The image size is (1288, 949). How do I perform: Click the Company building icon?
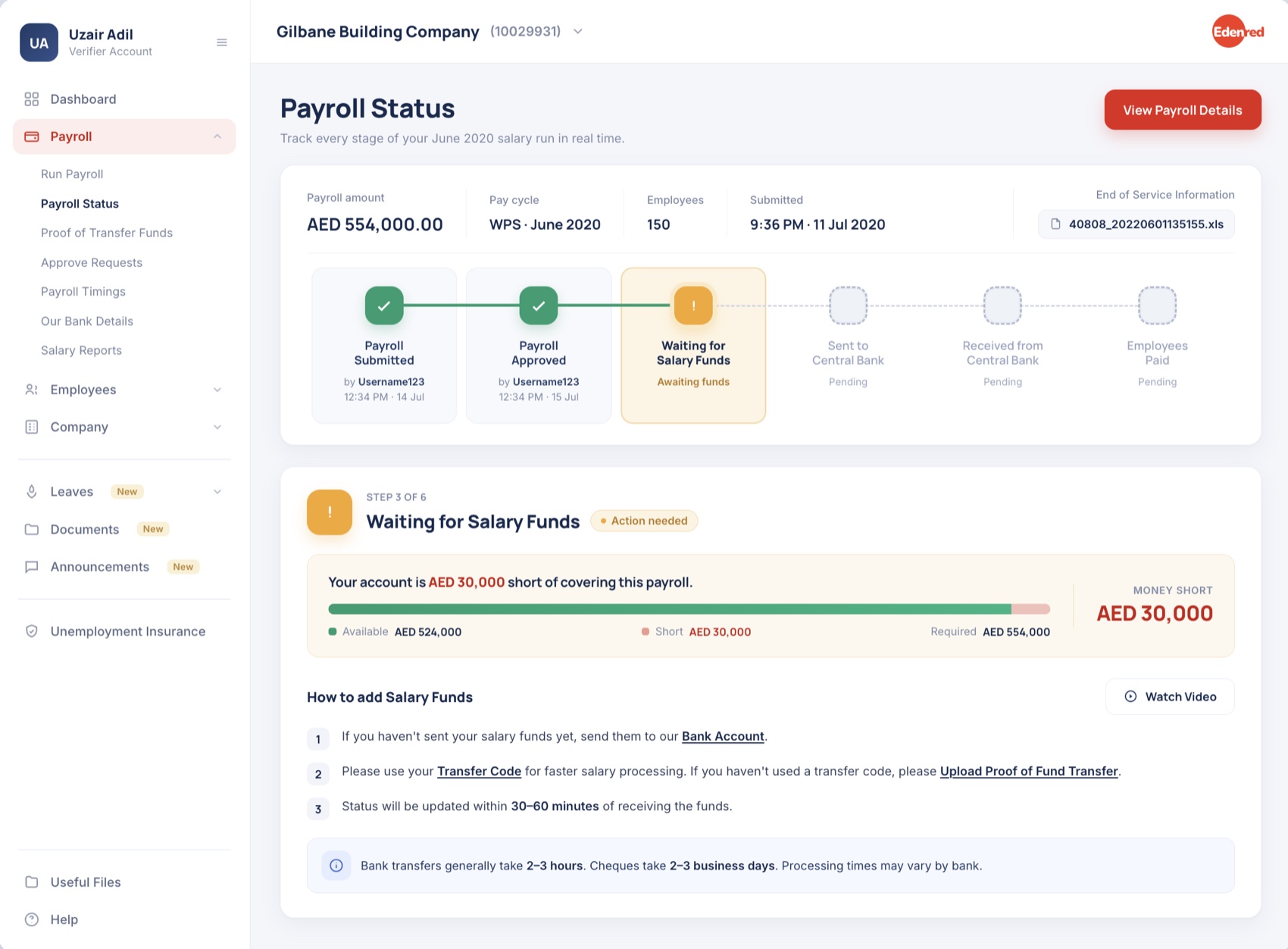click(x=32, y=427)
